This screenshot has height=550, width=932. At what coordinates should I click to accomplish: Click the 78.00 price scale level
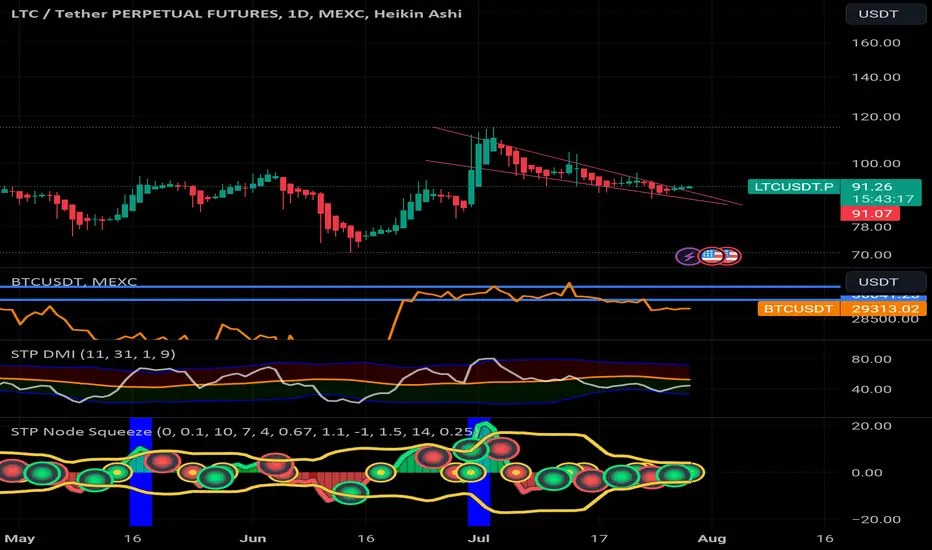[871, 227]
